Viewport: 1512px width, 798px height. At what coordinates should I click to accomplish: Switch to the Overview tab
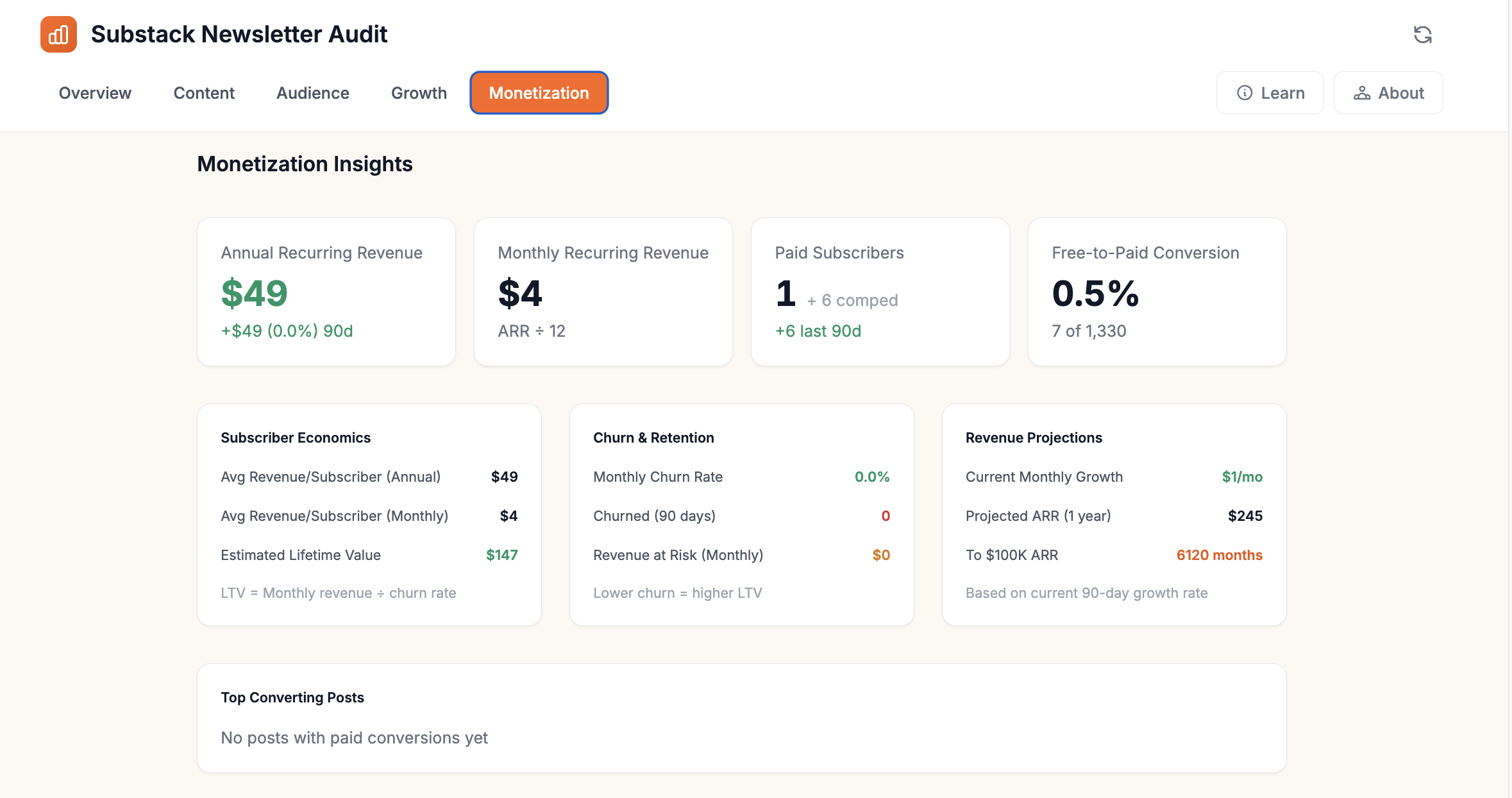pos(95,93)
